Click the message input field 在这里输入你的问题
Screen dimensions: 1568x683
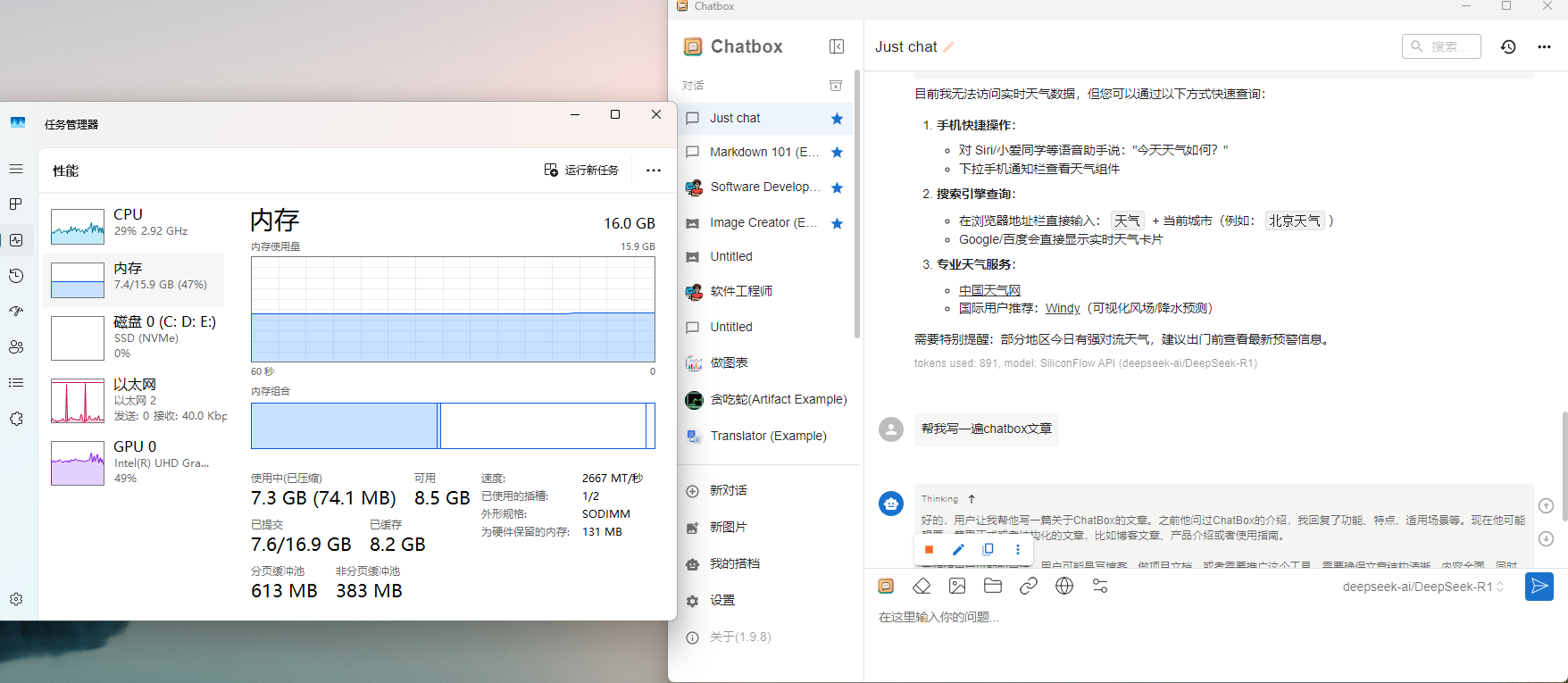[1214, 617]
